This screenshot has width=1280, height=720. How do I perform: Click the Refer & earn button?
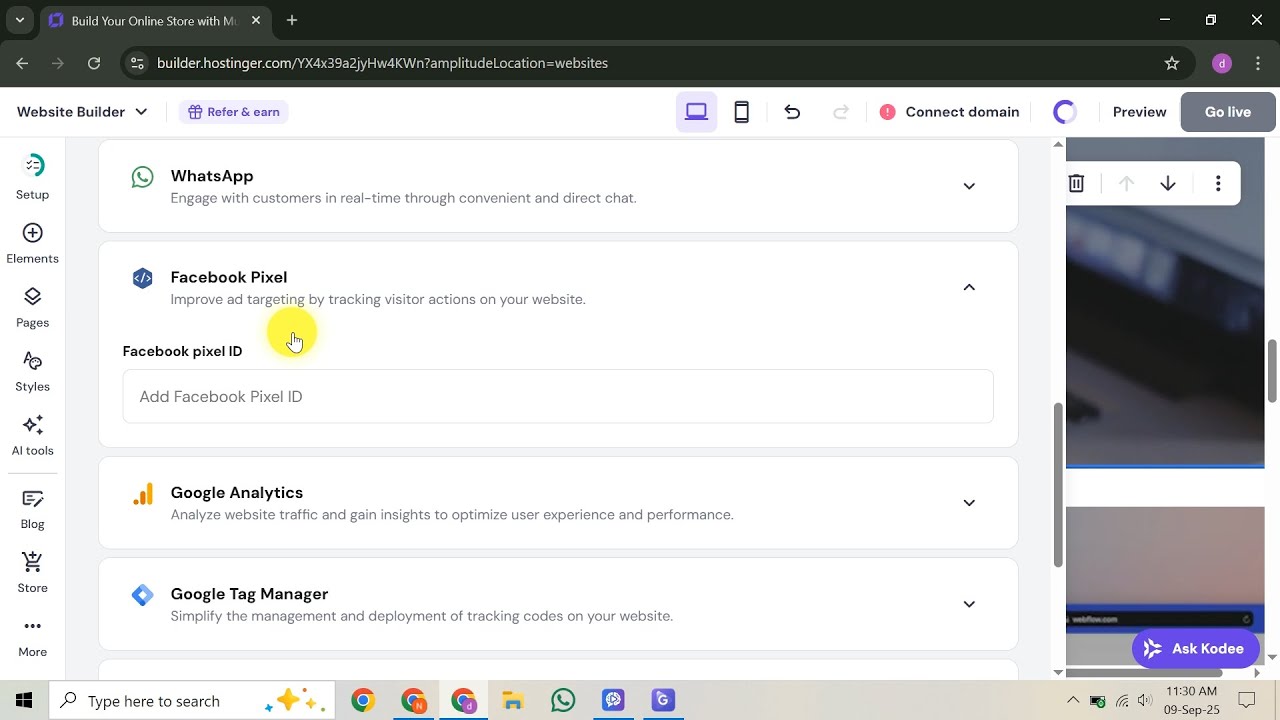tap(234, 112)
